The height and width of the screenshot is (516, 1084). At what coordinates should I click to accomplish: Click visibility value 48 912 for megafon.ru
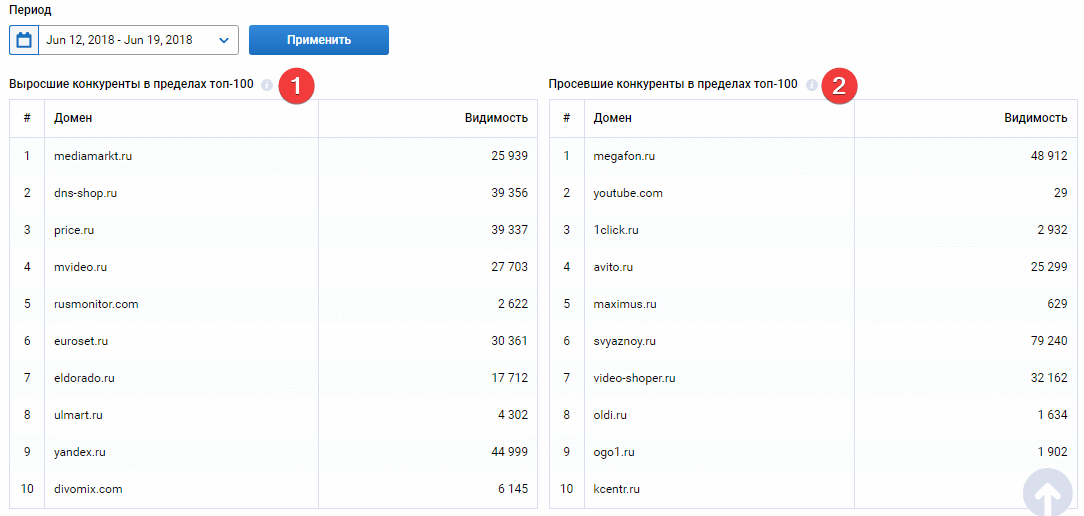(x=1049, y=156)
